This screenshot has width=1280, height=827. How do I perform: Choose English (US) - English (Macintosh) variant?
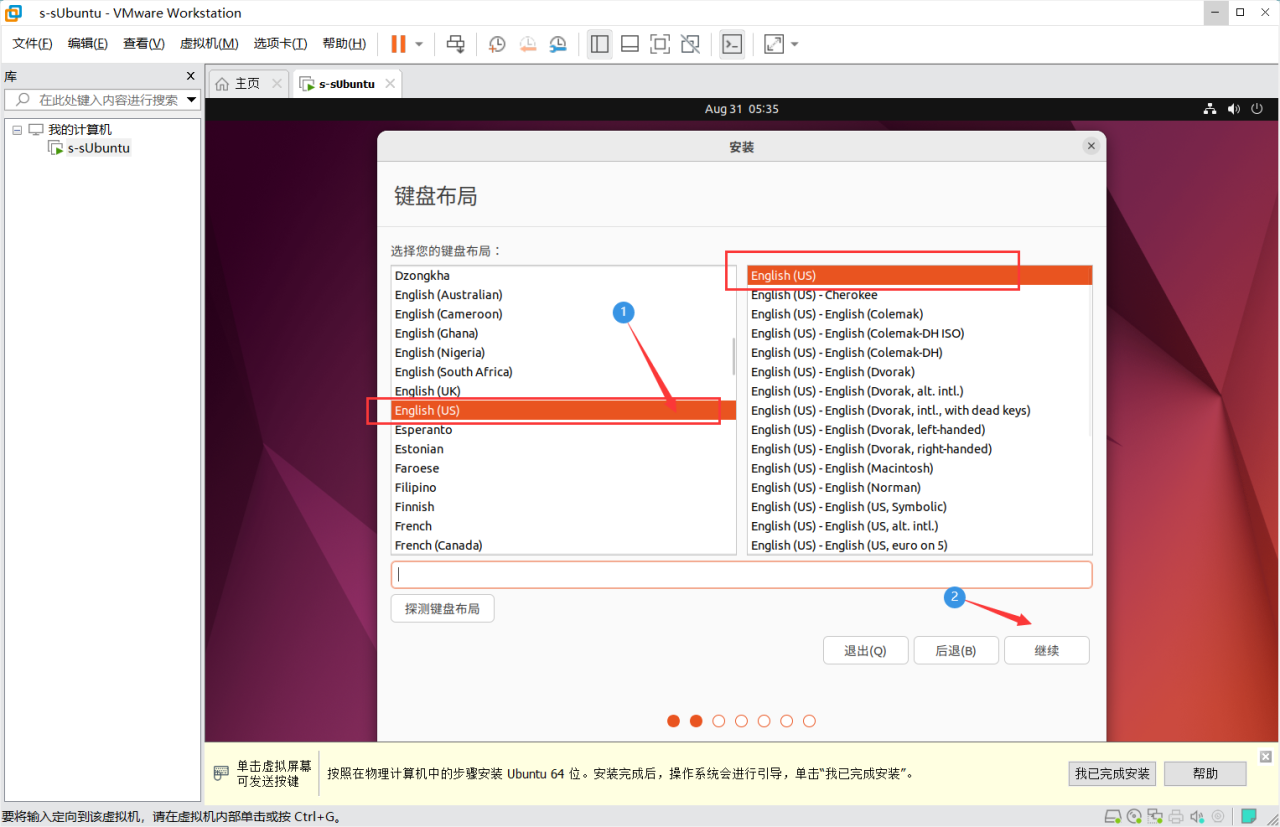tap(919, 468)
